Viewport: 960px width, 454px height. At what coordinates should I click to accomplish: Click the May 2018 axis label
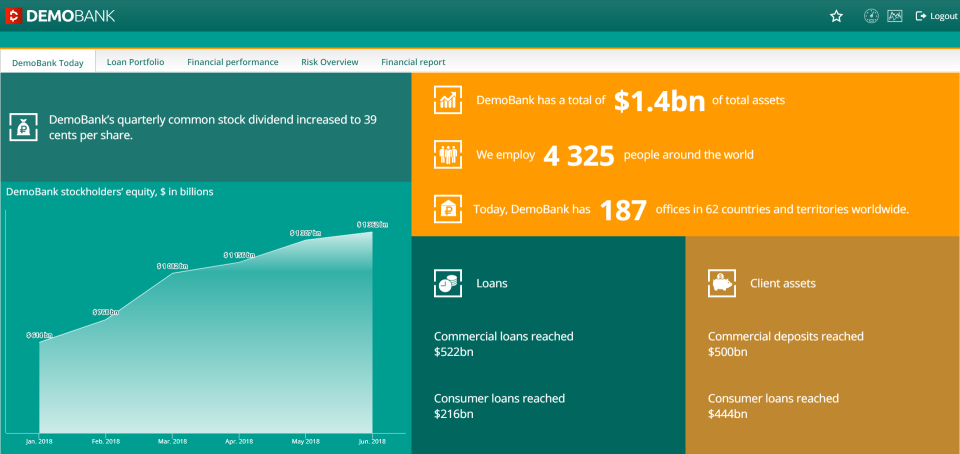306,441
